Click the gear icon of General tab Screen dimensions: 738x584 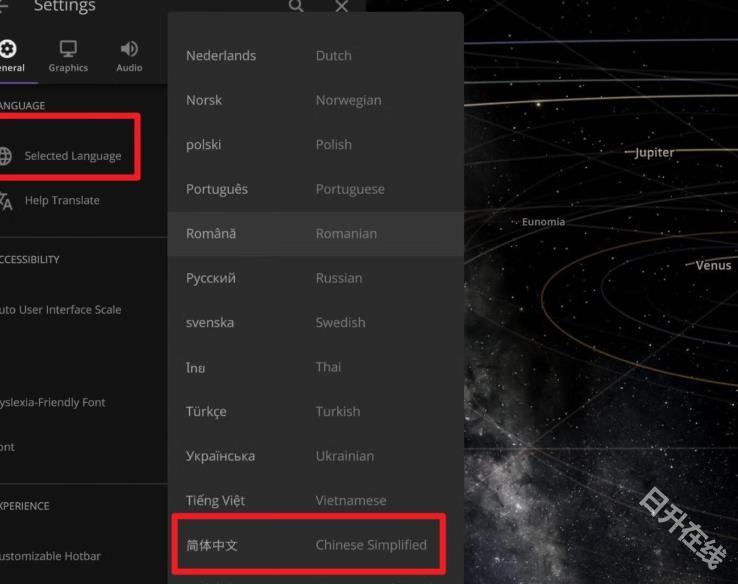(8, 49)
